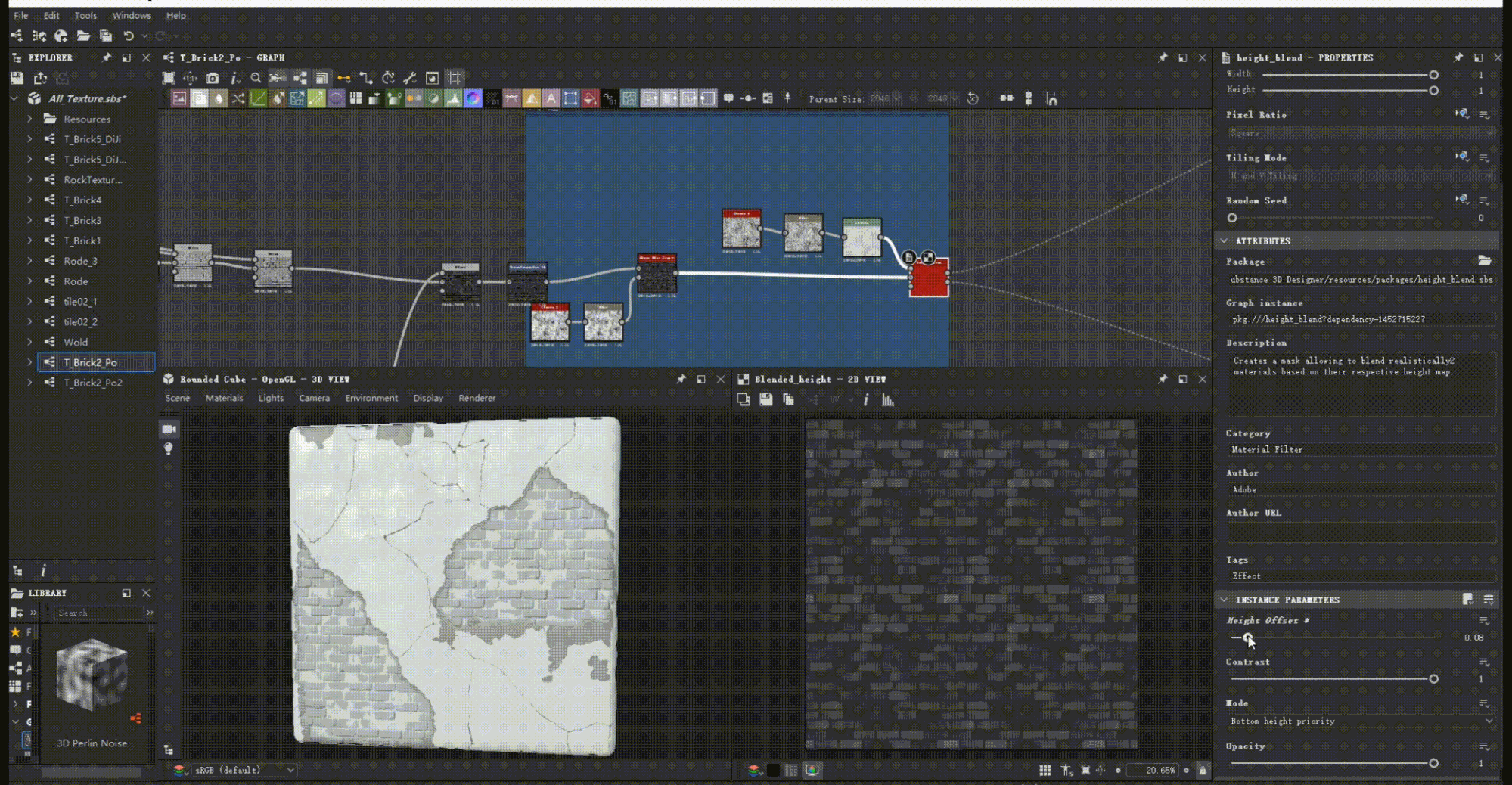Toggle the lock icon beside zoom percentage

point(1203,770)
